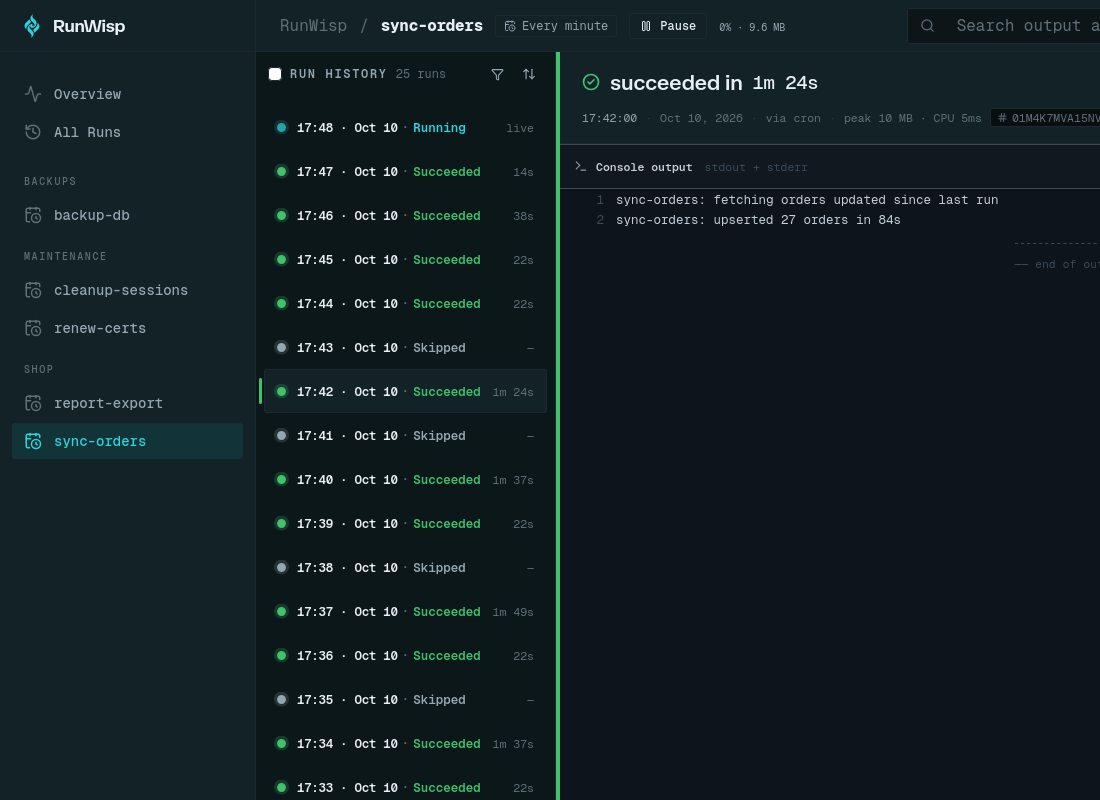Click the status dot of the 17:36 run
1100x800 pixels.
[x=281, y=655]
